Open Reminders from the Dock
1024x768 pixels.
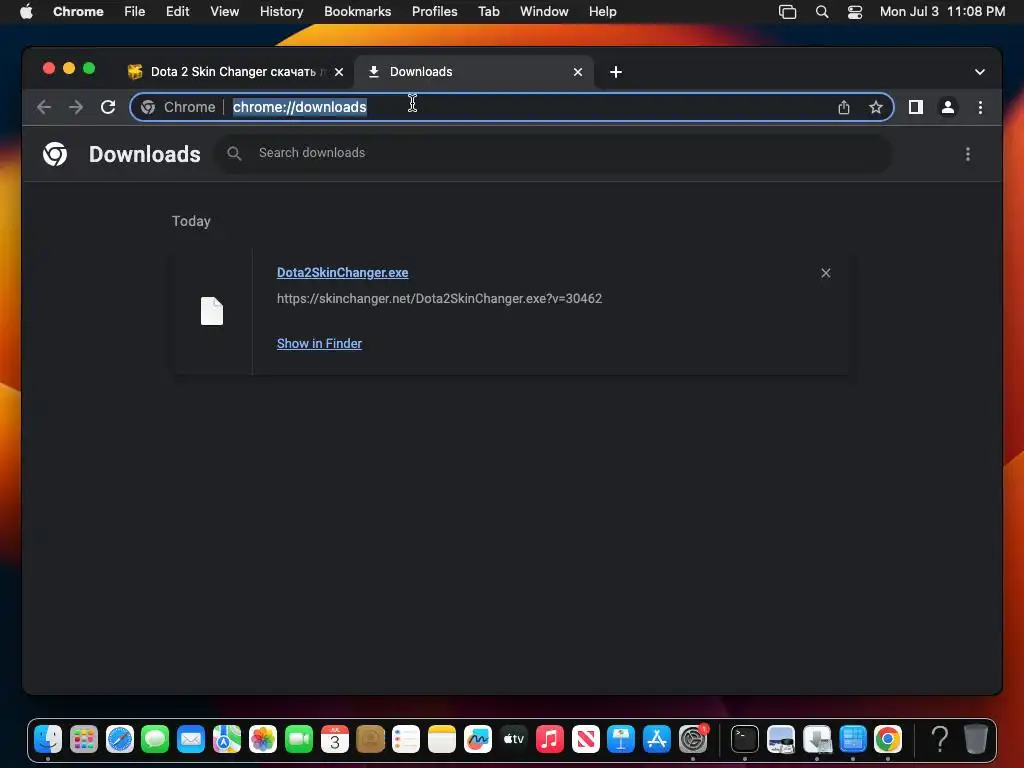[406, 739]
